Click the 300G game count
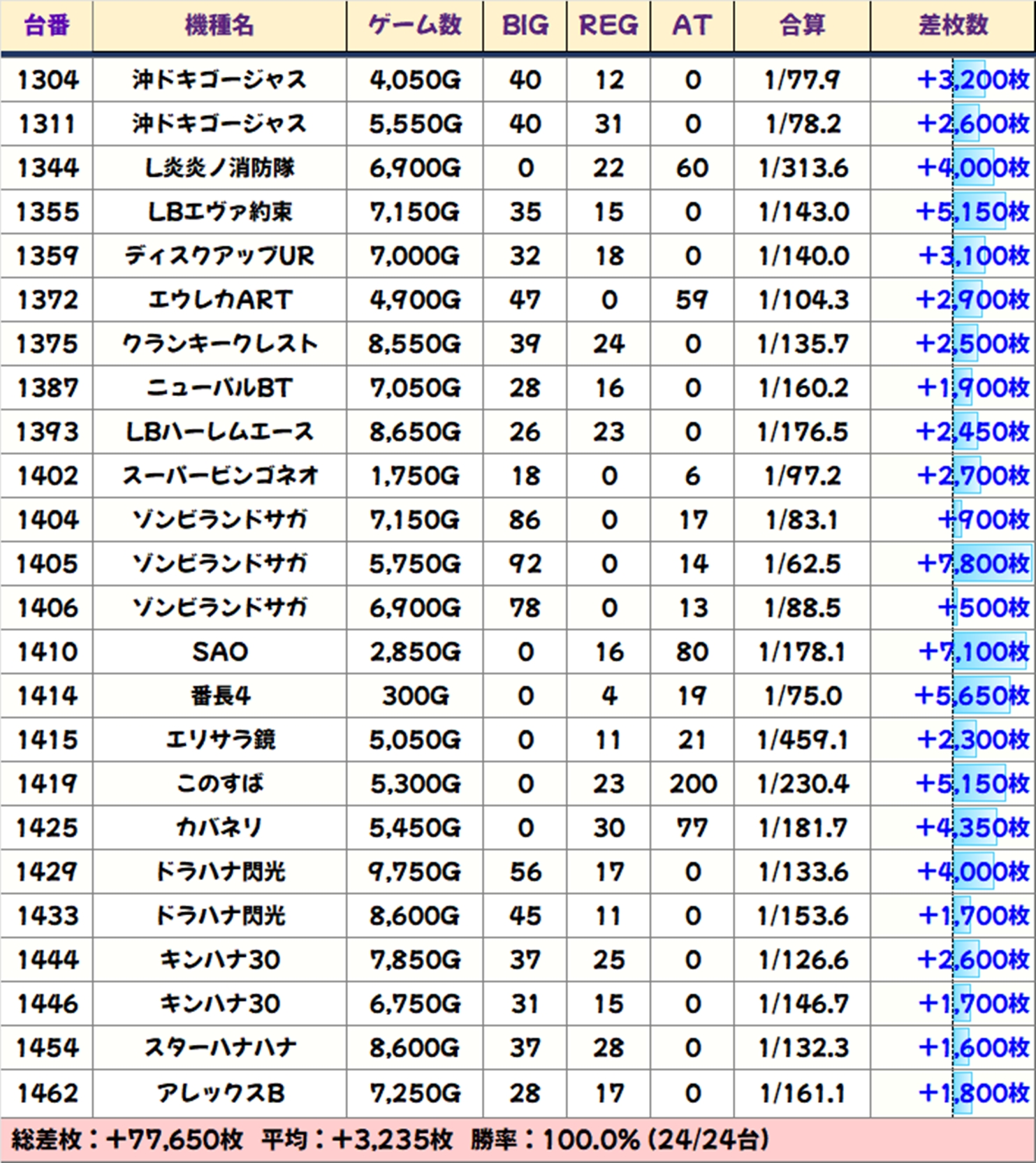The height and width of the screenshot is (1163, 1036). click(415, 696)
